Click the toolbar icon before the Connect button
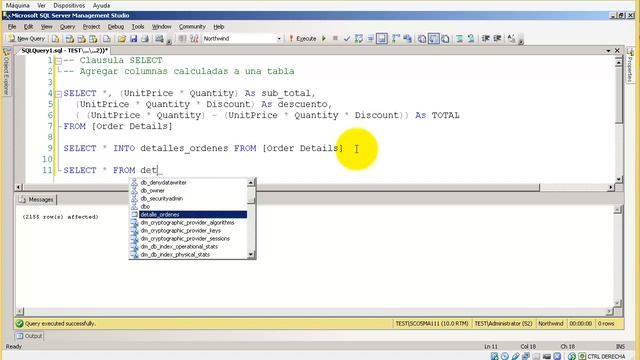Image resolution: width=640 pixels, height=360 pixels. 160,38
